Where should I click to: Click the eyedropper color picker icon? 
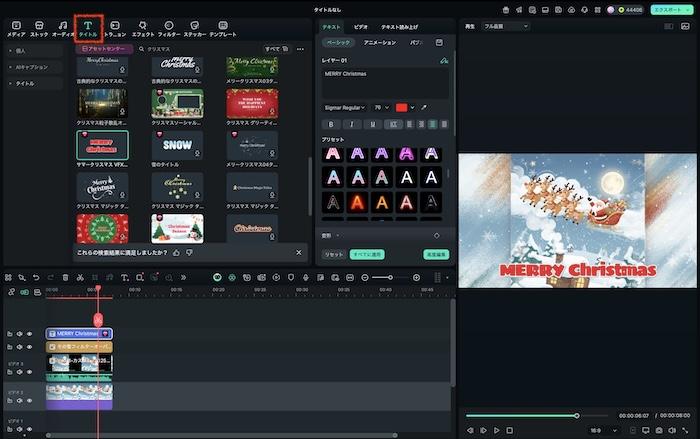point(424,108)
